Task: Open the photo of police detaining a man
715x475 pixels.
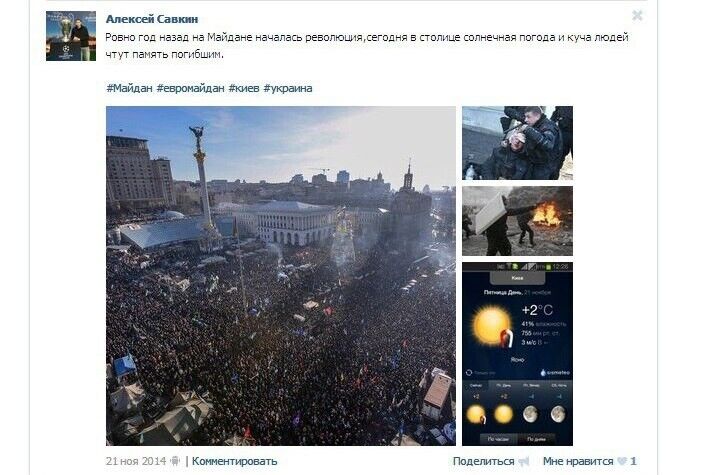Action: pos(517,143)
